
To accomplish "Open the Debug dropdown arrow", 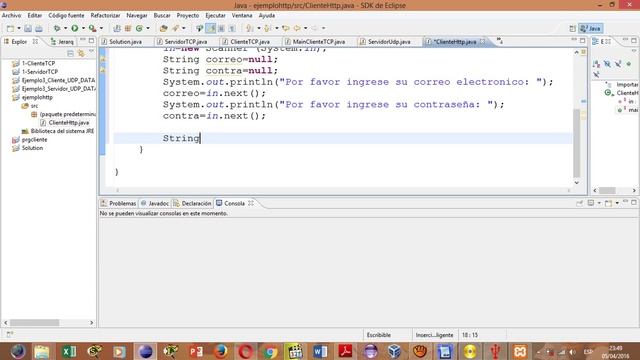I will click(x=65, y=28).
